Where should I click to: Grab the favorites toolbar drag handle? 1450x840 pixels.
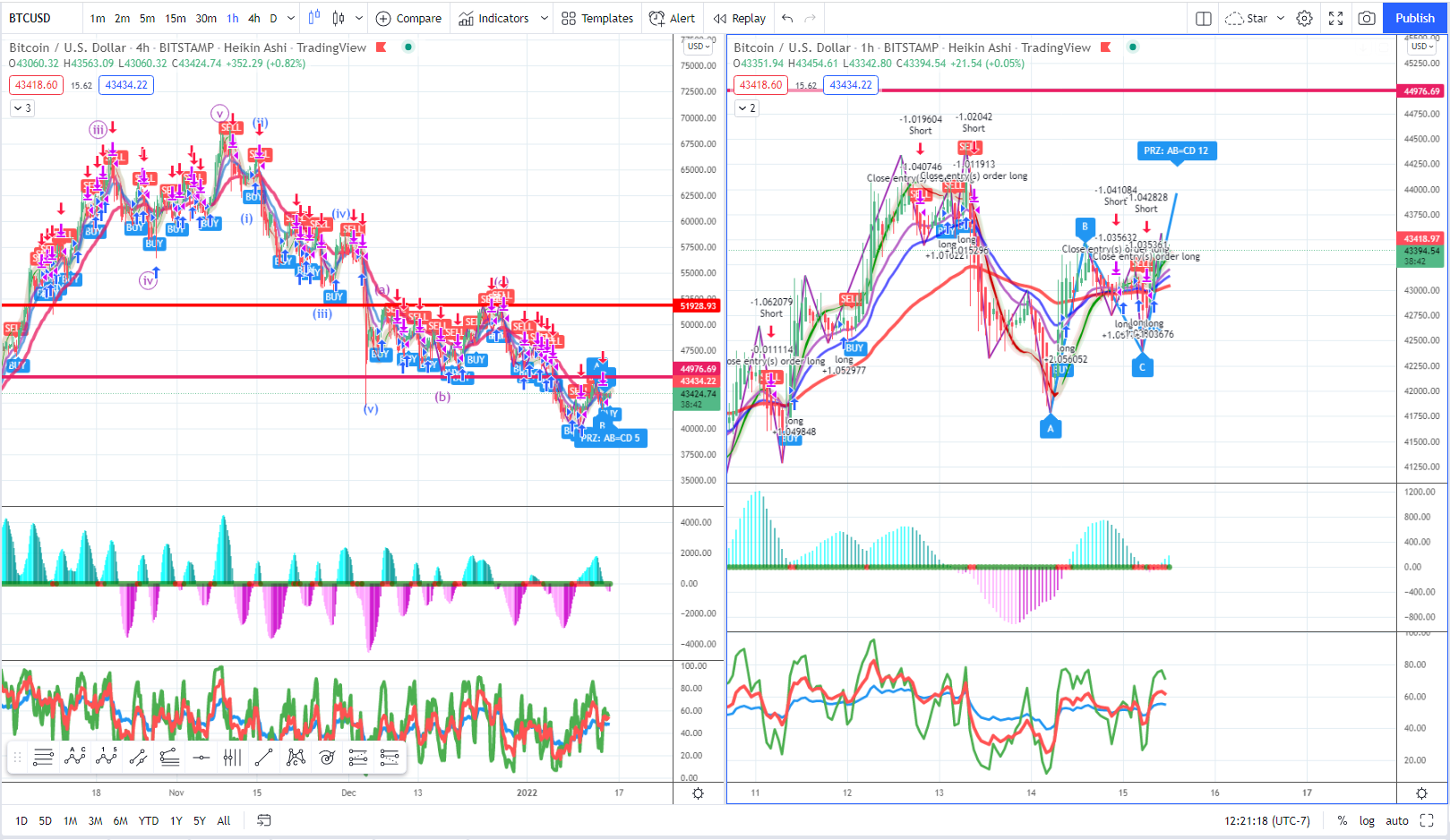coord(17,758)
